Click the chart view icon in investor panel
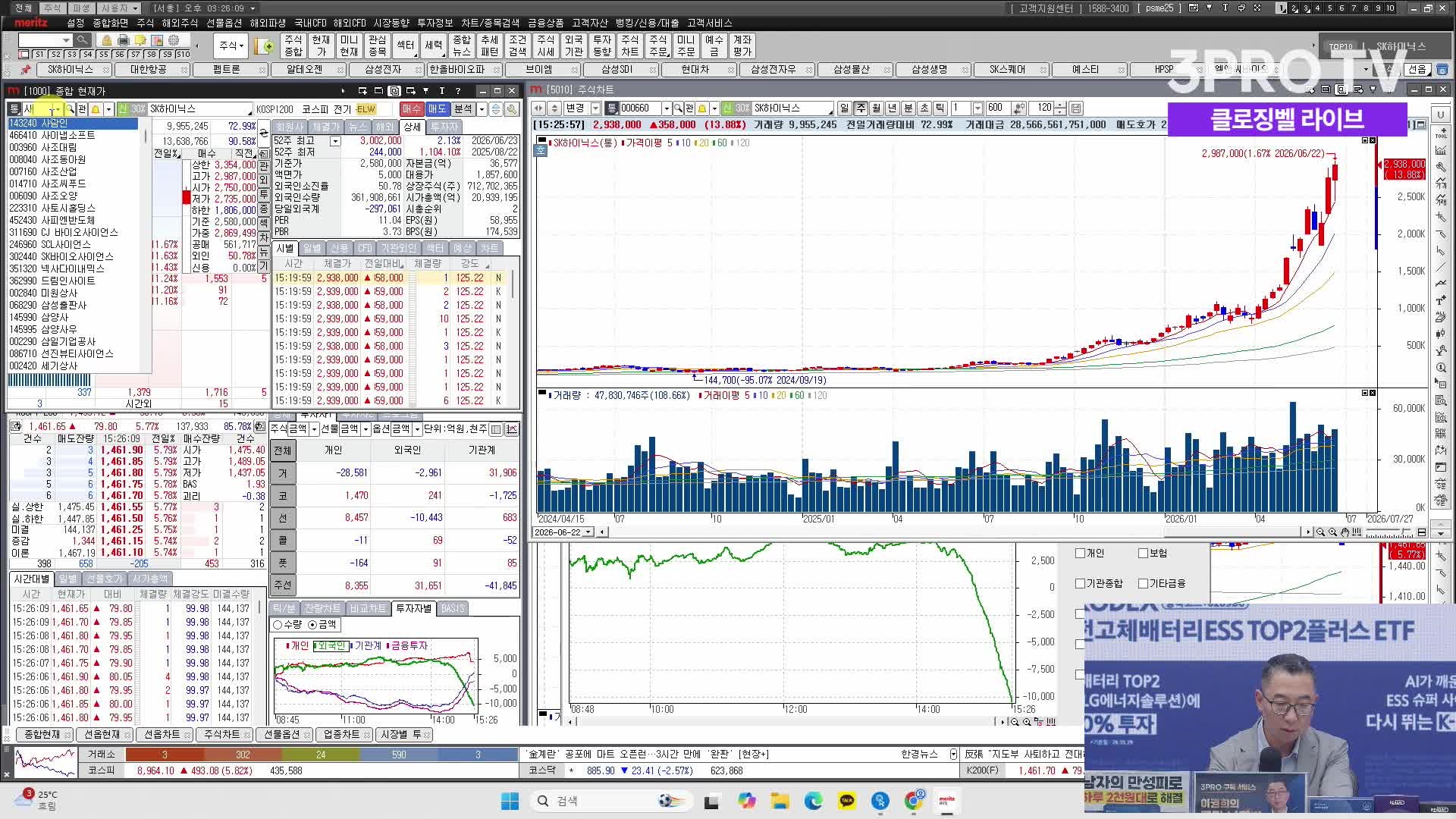 click(511, 429)
